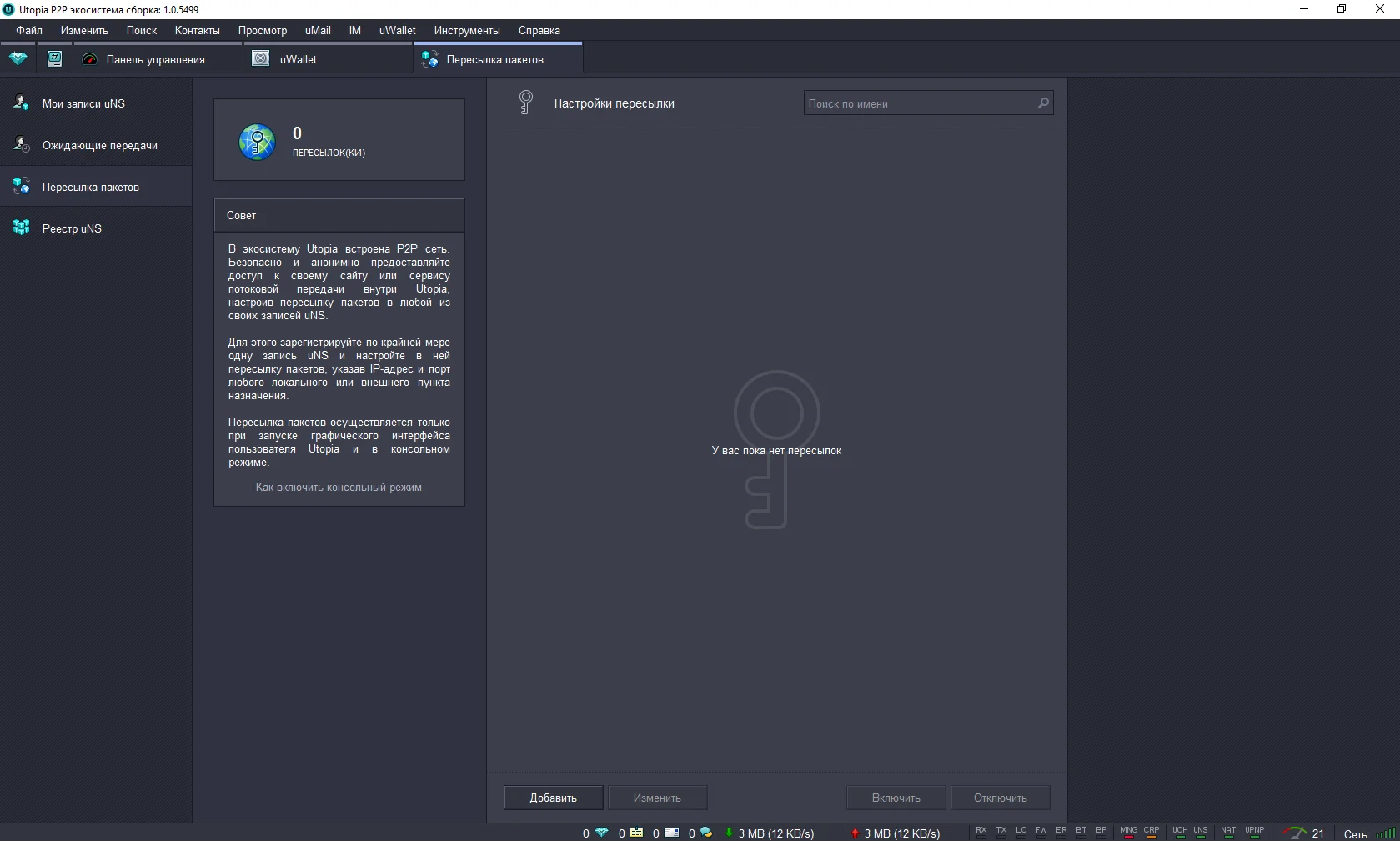Focus the Поиск по имени search field
The width and height of the screenshot is (1400, 841).
[x=917, y=103]
